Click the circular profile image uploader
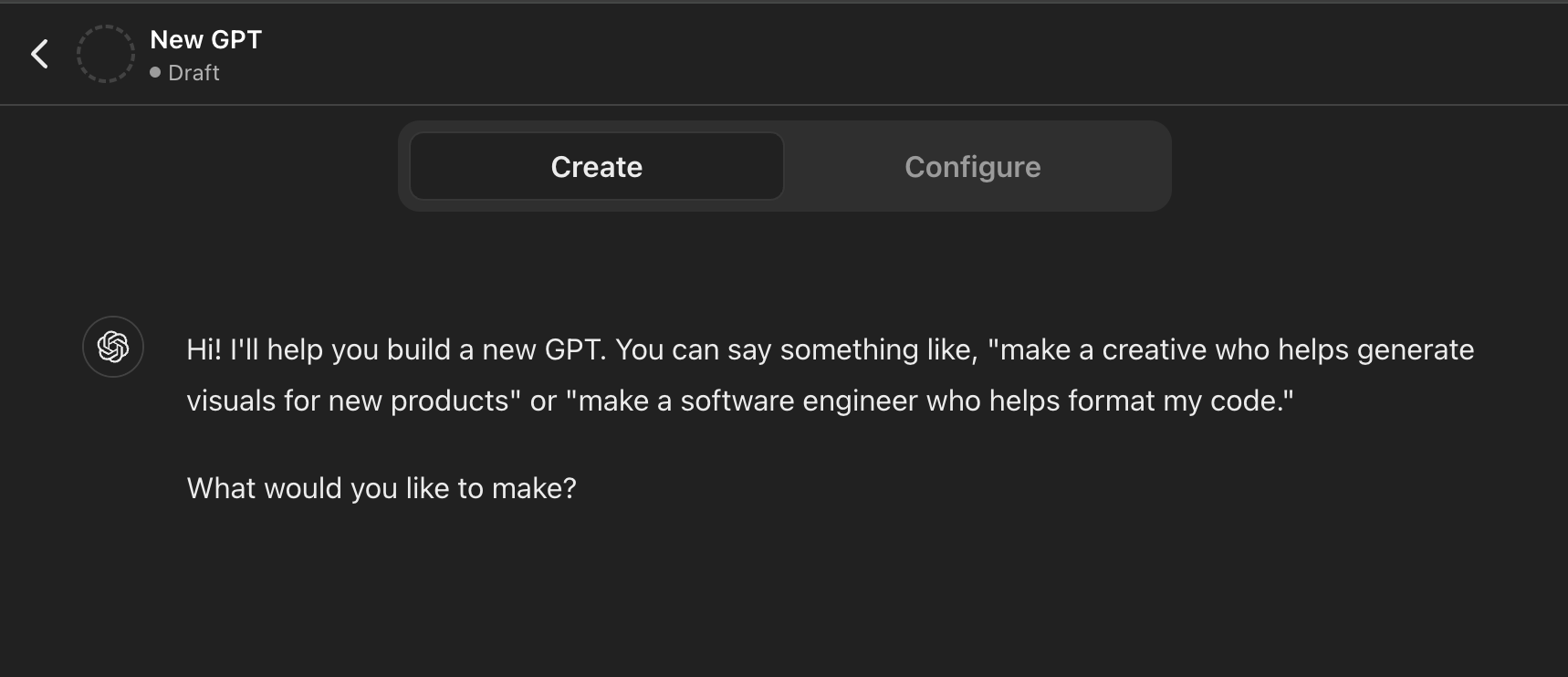This screenshot has height=677, width=1568. coord(105,53)
